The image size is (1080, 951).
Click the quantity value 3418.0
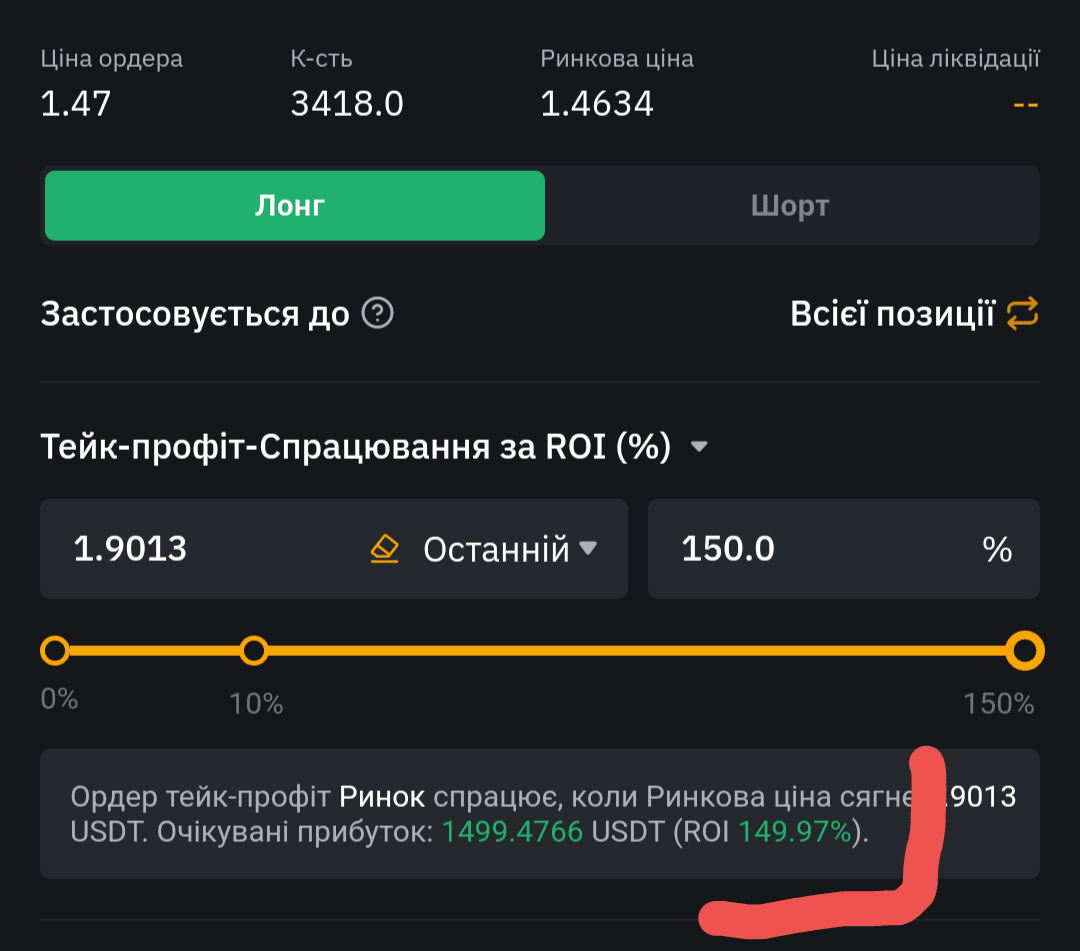347,103
